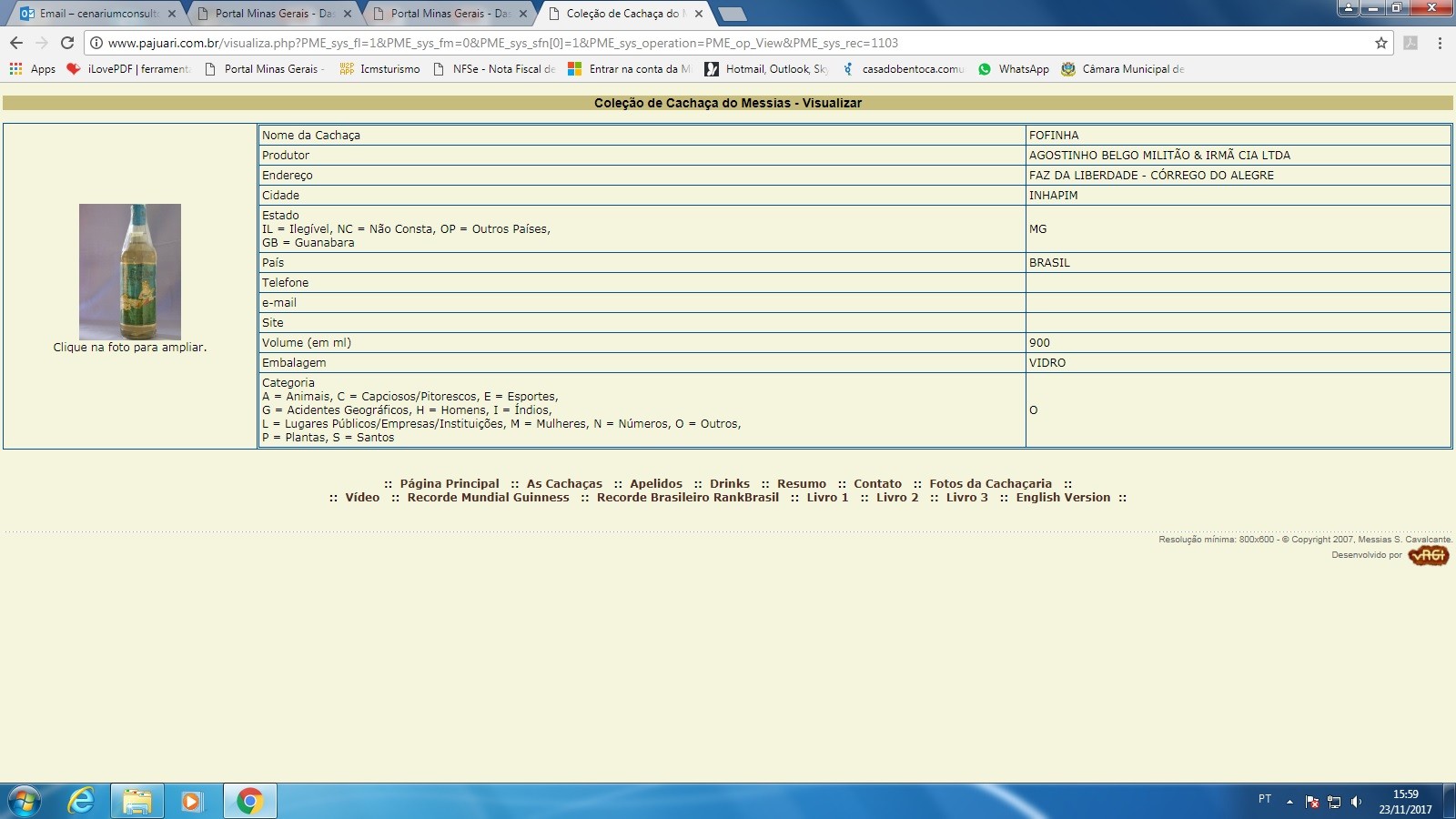
Task: Click the Chrome user profile button
Action: click(x=1349, y=7)
